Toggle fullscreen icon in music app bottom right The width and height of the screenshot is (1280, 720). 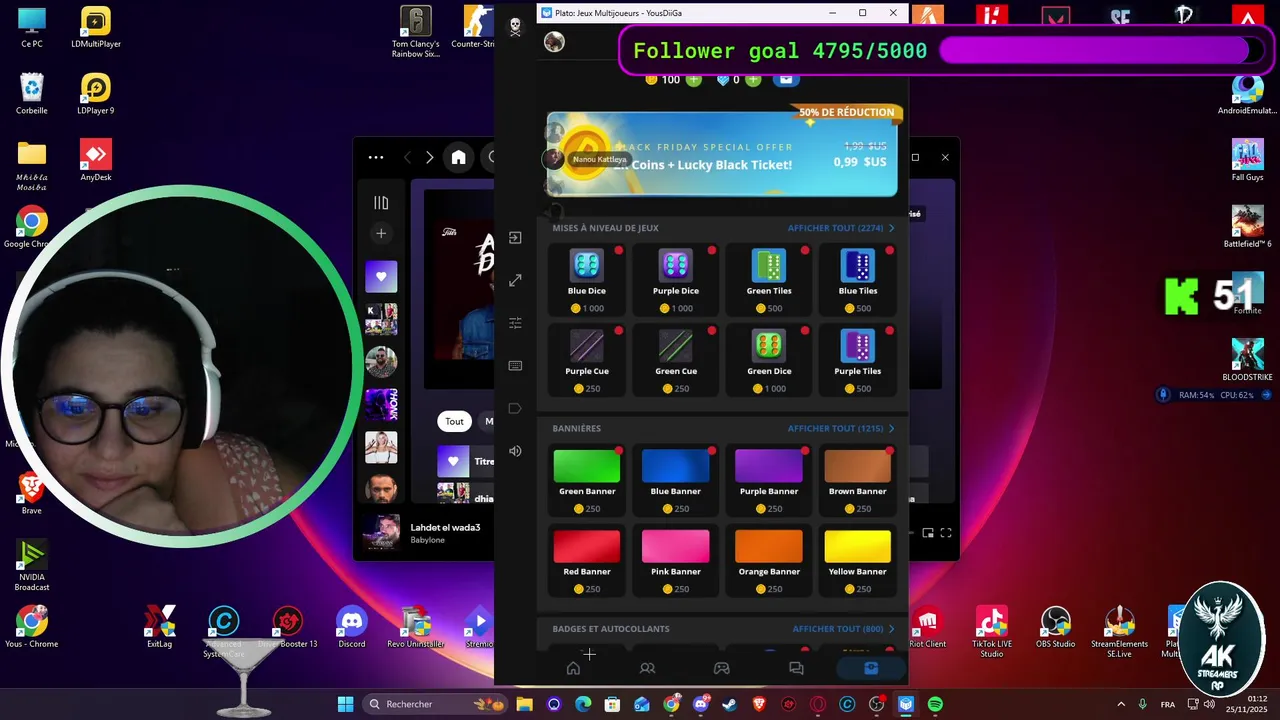946,533
